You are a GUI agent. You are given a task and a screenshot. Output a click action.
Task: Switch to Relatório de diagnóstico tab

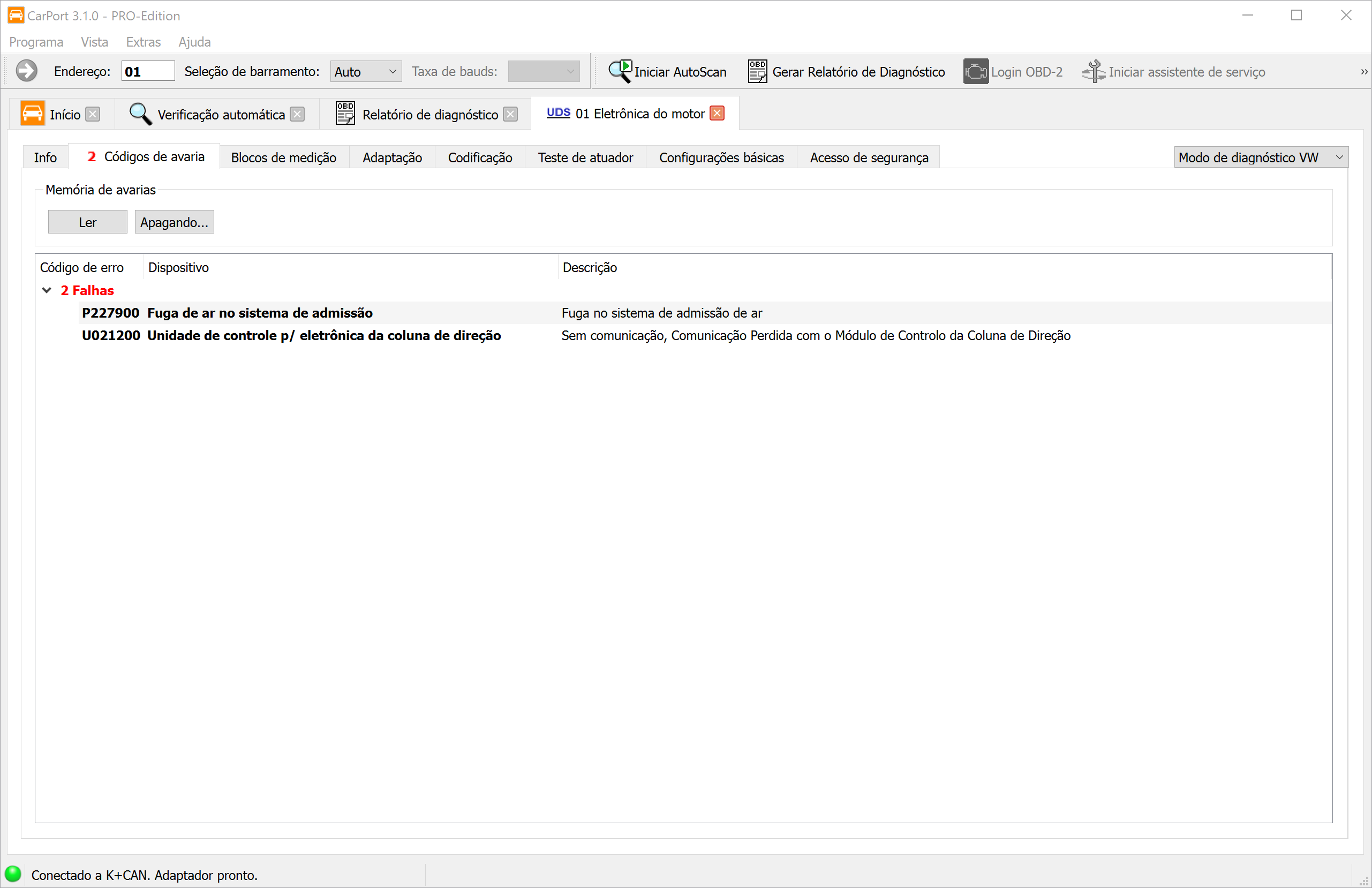pos(429,115)
